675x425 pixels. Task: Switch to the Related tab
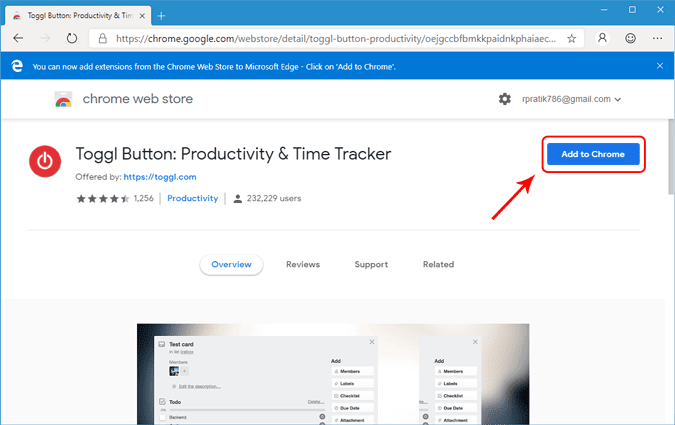438,264
